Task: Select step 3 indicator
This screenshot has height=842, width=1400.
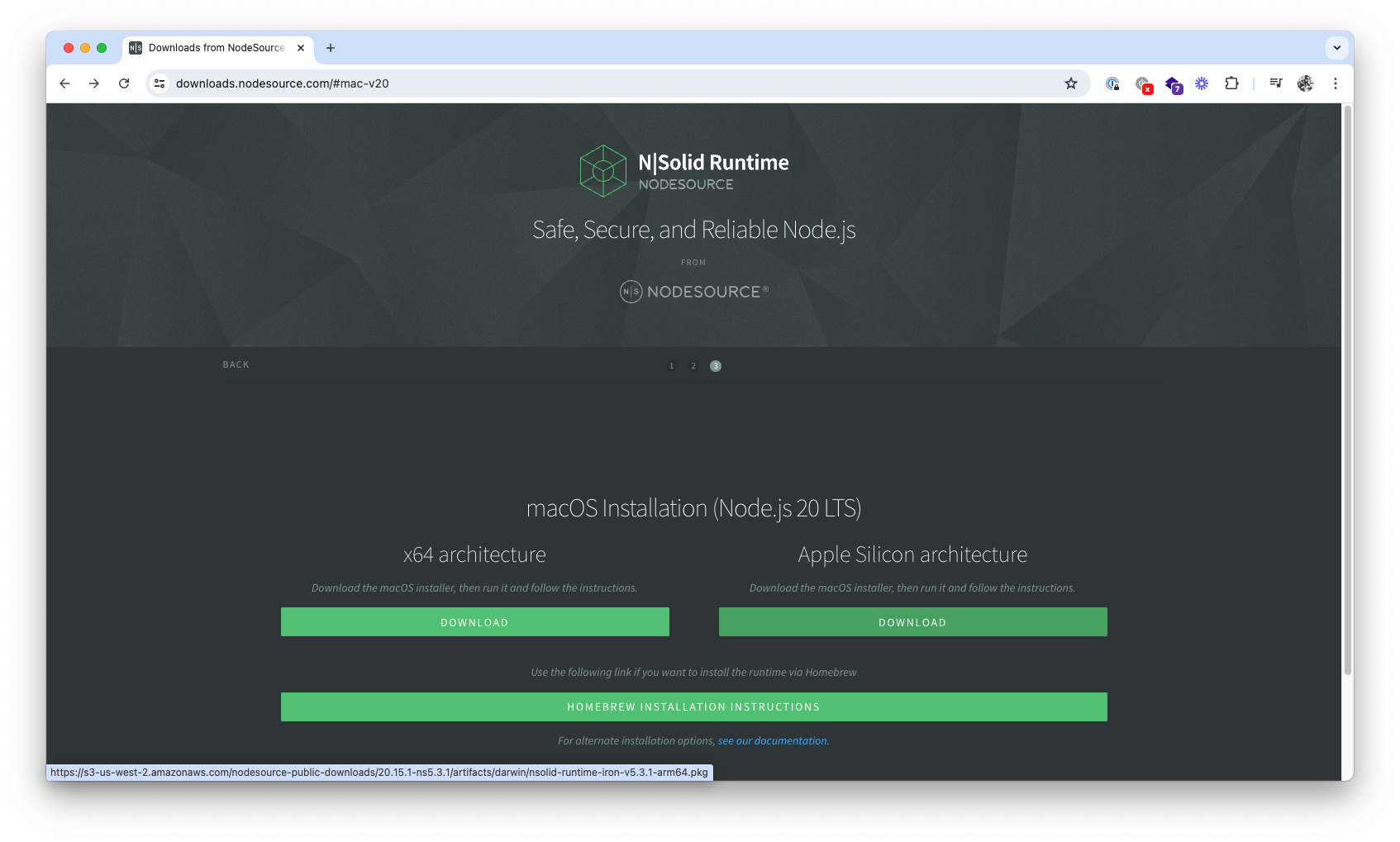Action: click(x=716, y=366)
